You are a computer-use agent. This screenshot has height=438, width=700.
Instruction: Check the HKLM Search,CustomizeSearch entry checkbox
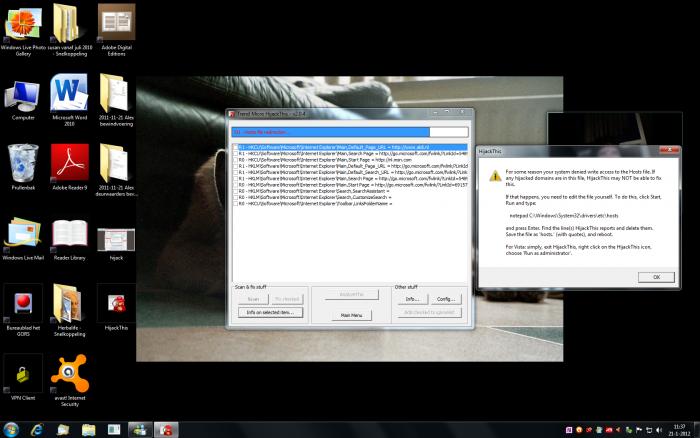(x=235, y=197)
